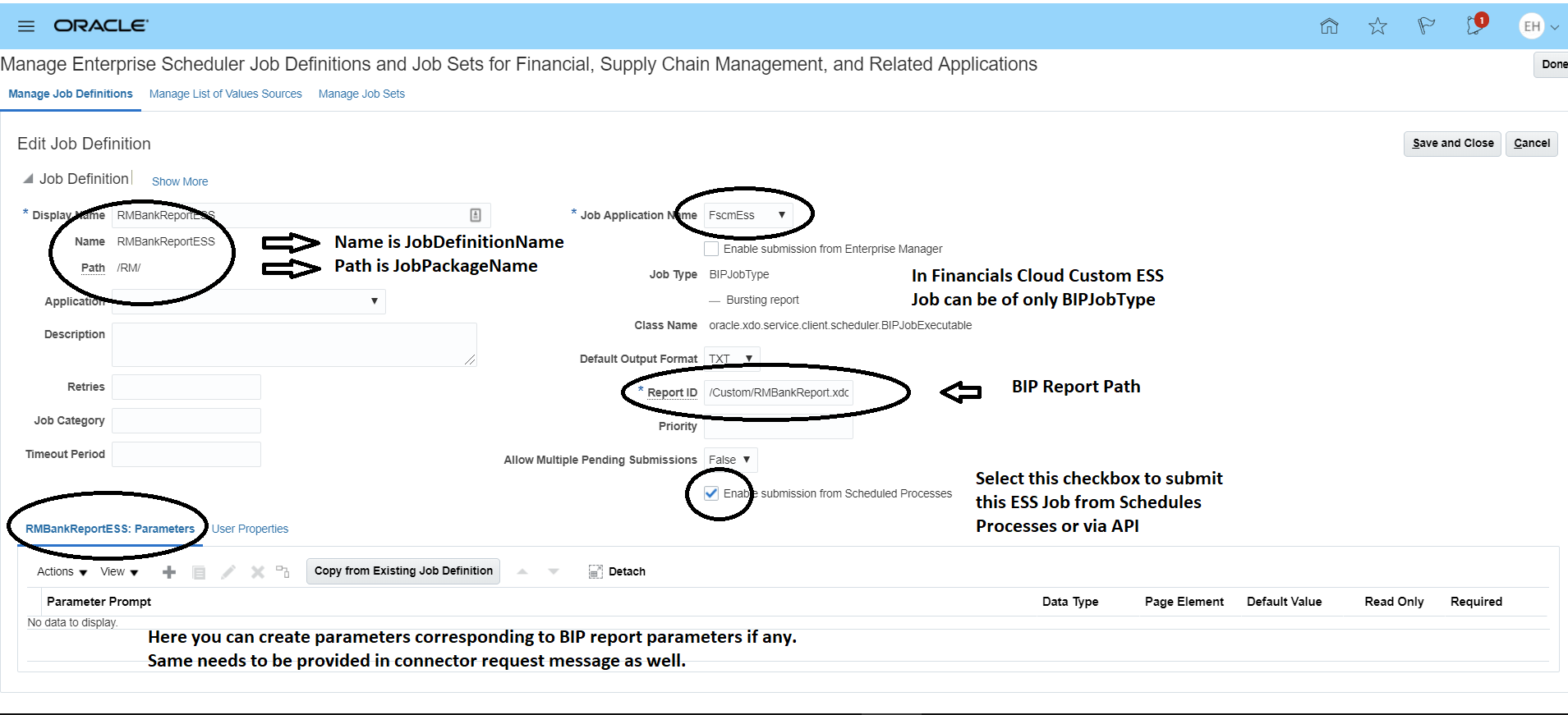Image resolution: width=1568 pixels, height=715 pixels.
Task: Click the duplicate parameter icon
Action: [x=199, y=572]
